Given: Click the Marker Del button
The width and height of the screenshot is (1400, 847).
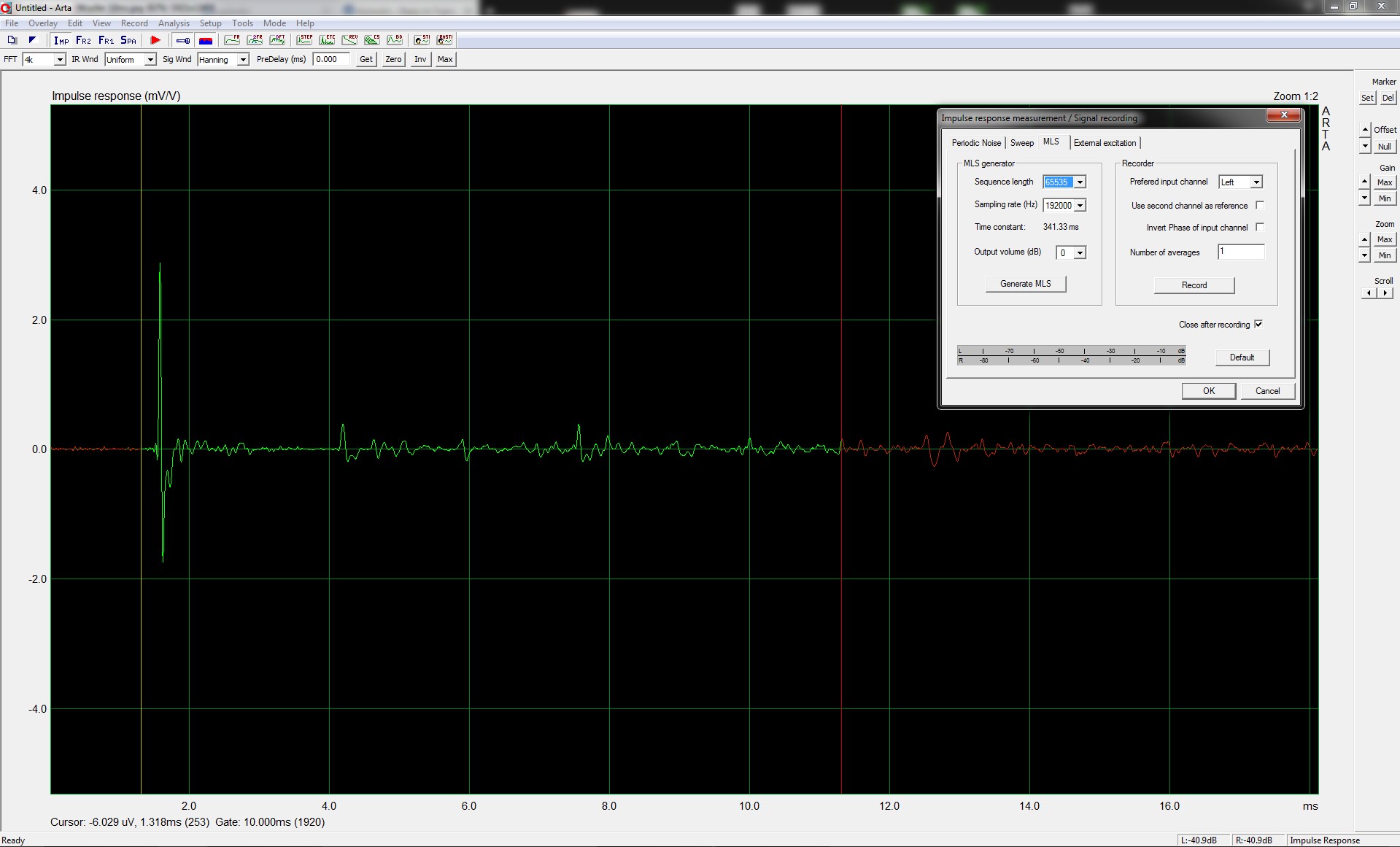Looking at the screenshot, I should click(1388, 98).
